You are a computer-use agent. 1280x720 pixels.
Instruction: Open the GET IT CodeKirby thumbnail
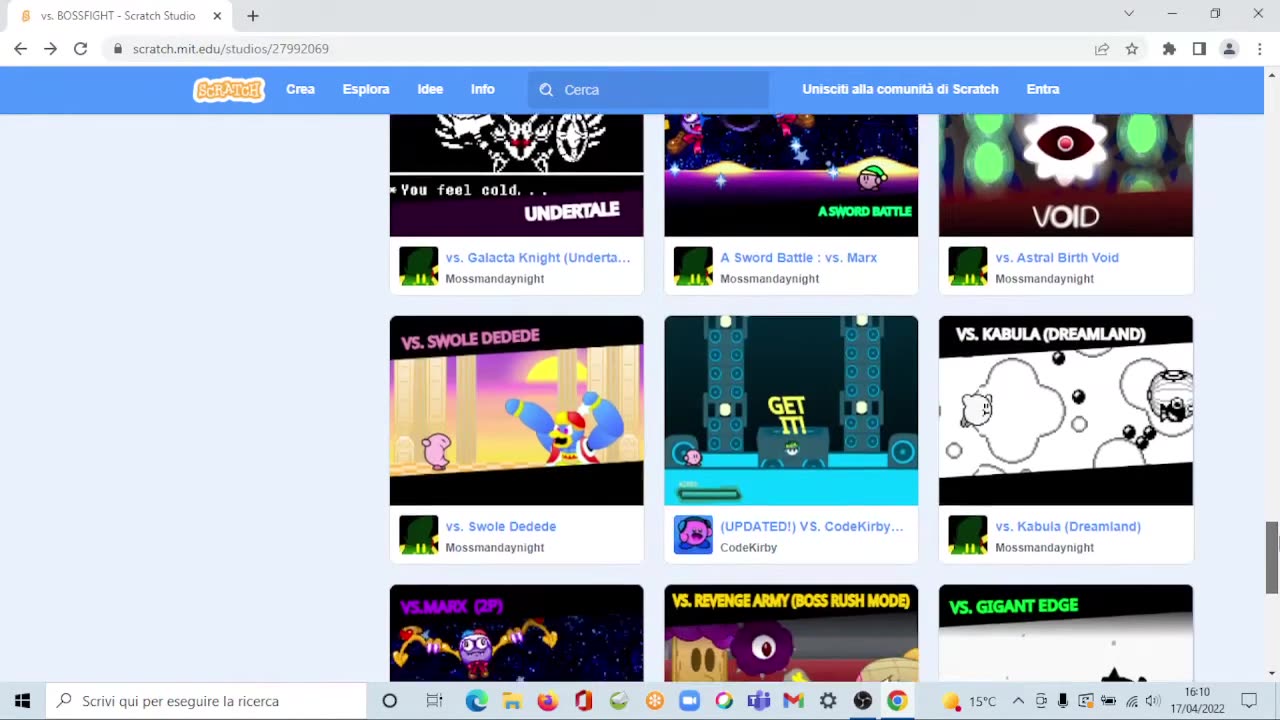pos(791,411)
